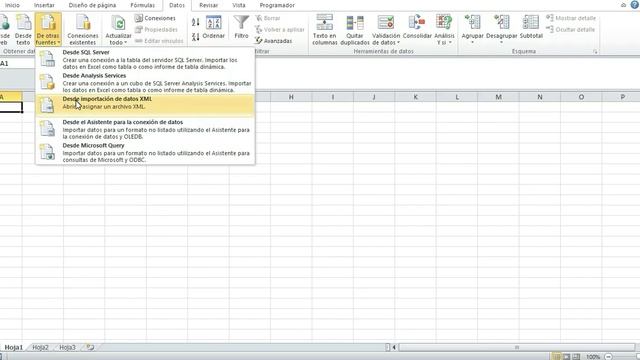
Task: Open the Fórmulas ribbon tab
Action: coord(142,5)
